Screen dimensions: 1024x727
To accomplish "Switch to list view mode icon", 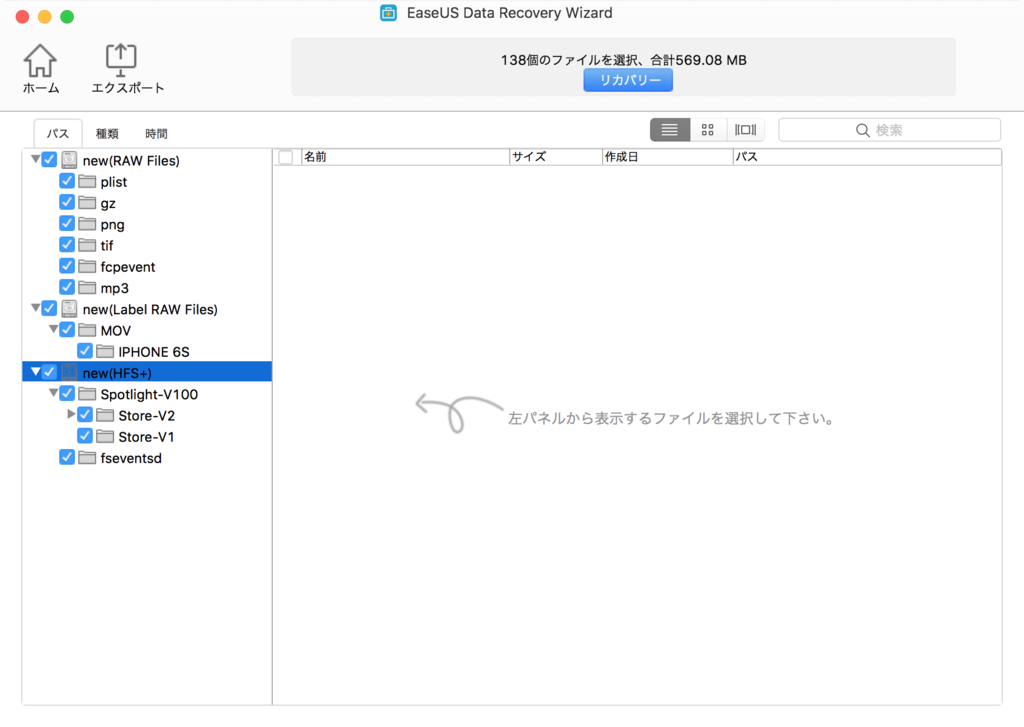I will 669,130.
